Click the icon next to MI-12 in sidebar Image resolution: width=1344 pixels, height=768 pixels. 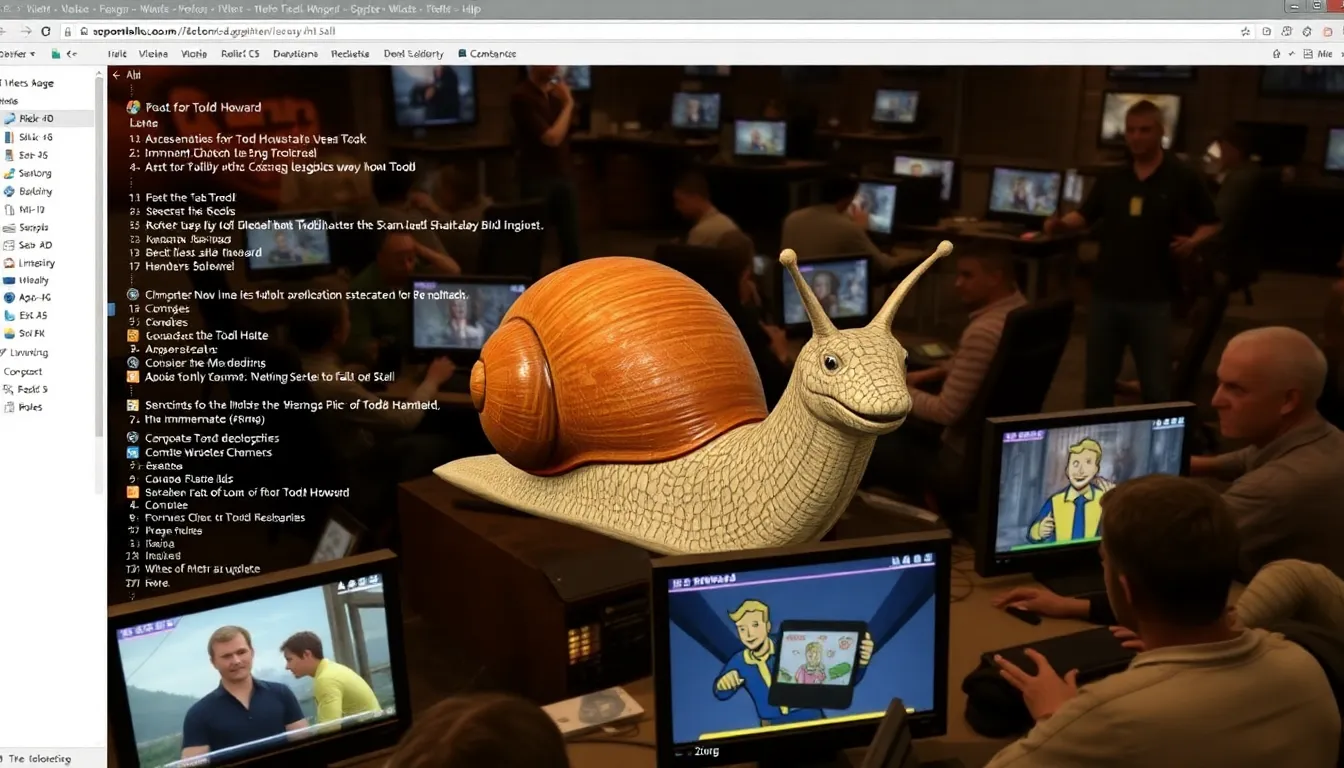coord(9,210)
